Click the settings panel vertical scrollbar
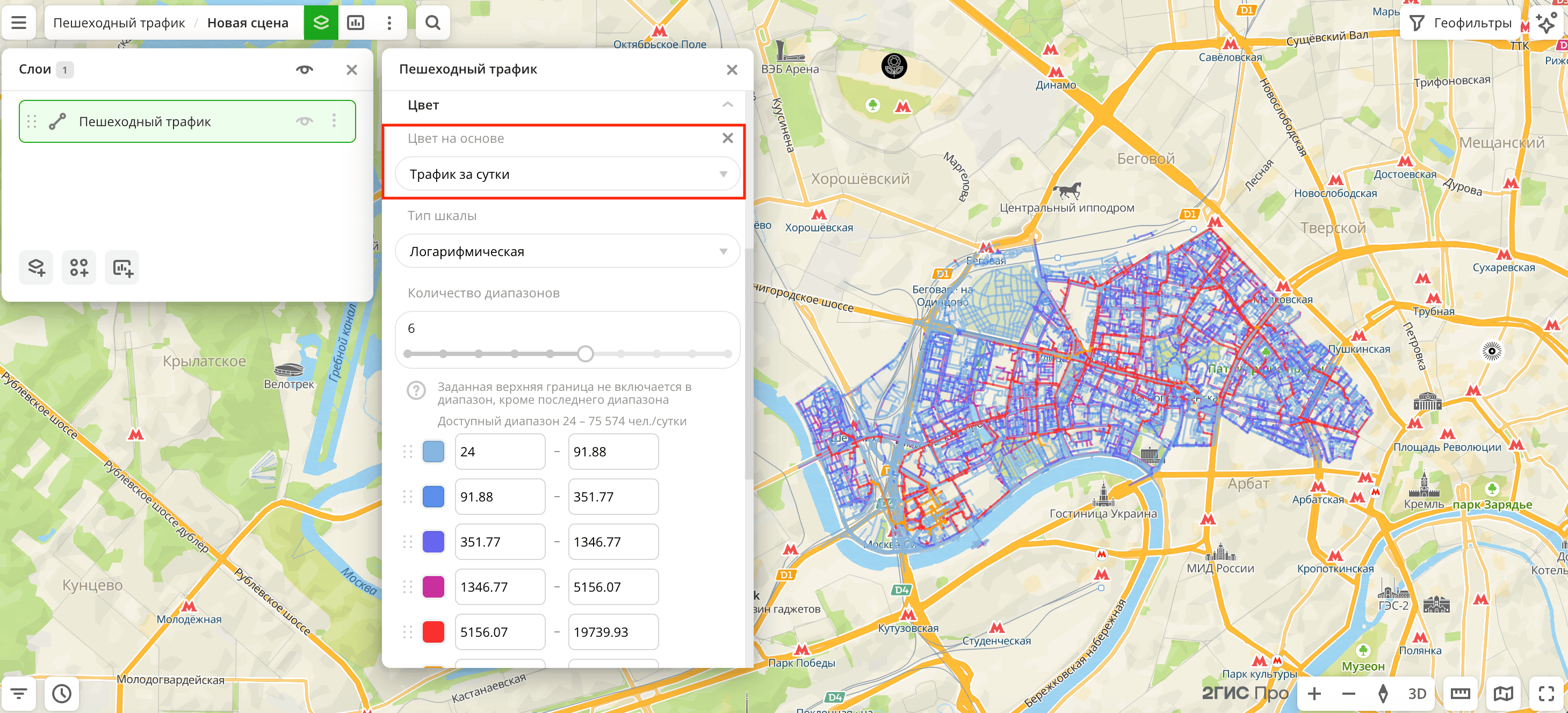This screenshot has height=713, width=1568. click(749, 365)
